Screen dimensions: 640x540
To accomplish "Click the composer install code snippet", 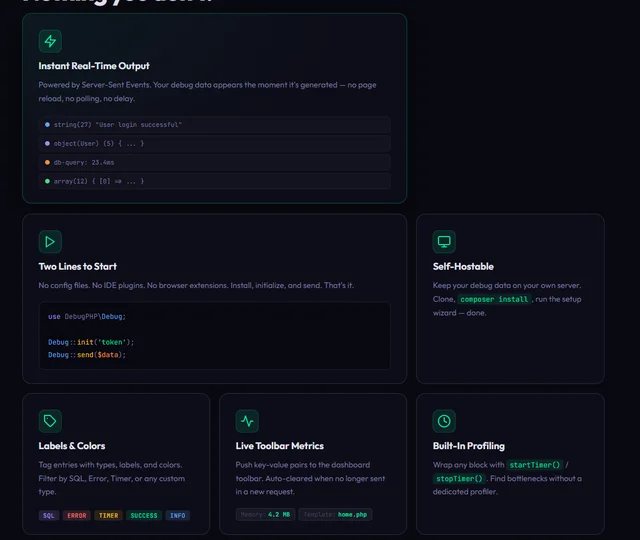I will 494,299.
